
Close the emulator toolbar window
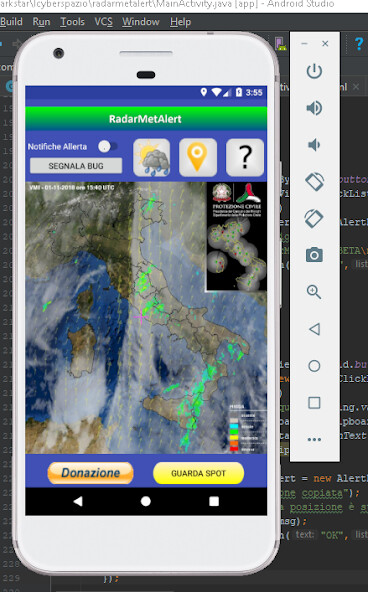pos(325,44)
